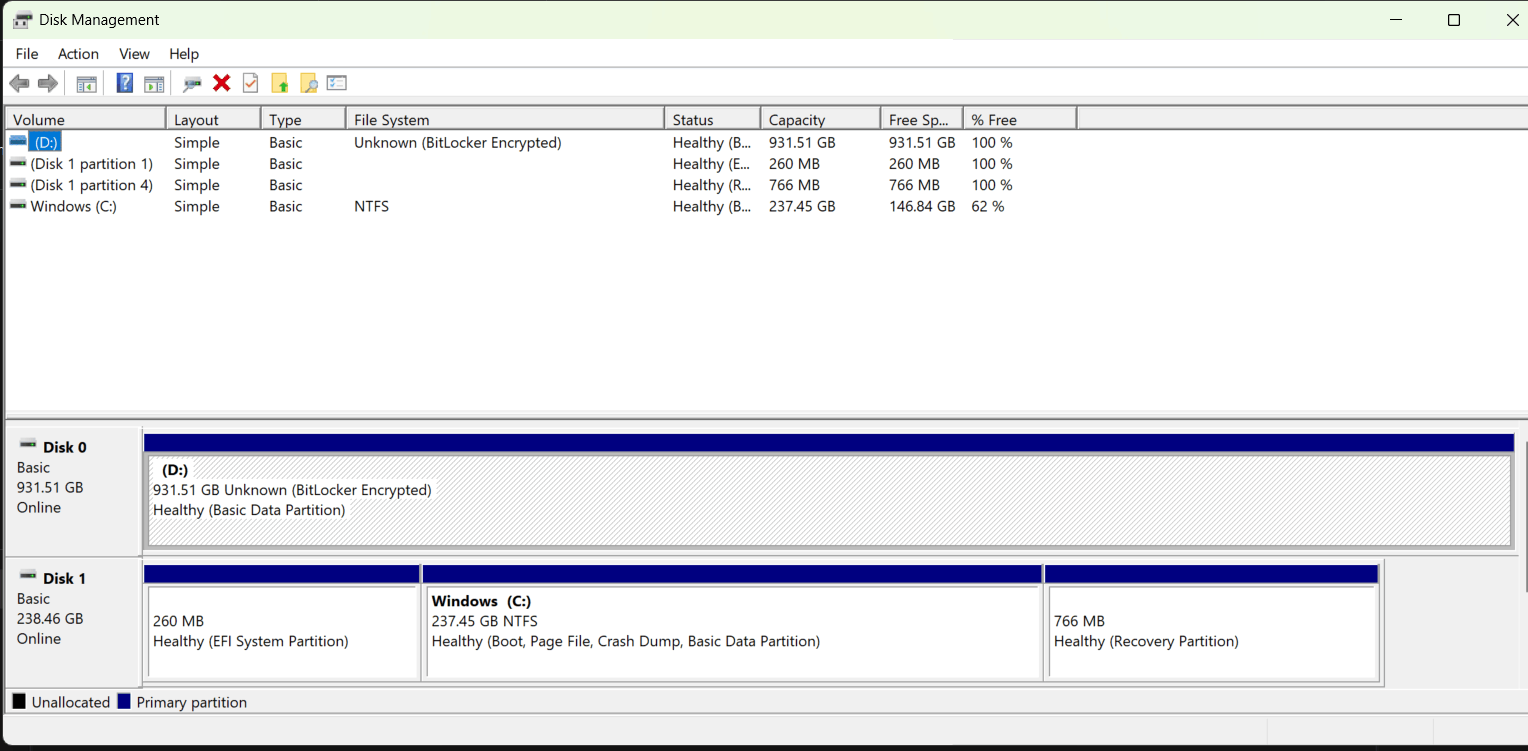Toggle the Action pane icon
Screen dimensions: 1528x751
click(x=154, y=83)
